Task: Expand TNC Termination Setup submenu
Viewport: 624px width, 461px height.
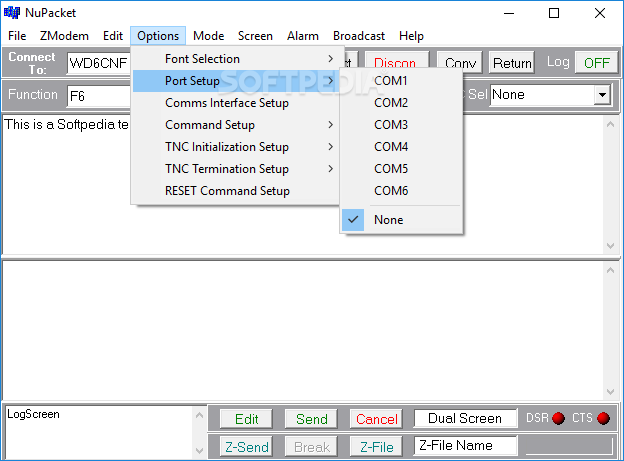Action: click(x=237, y=168)
